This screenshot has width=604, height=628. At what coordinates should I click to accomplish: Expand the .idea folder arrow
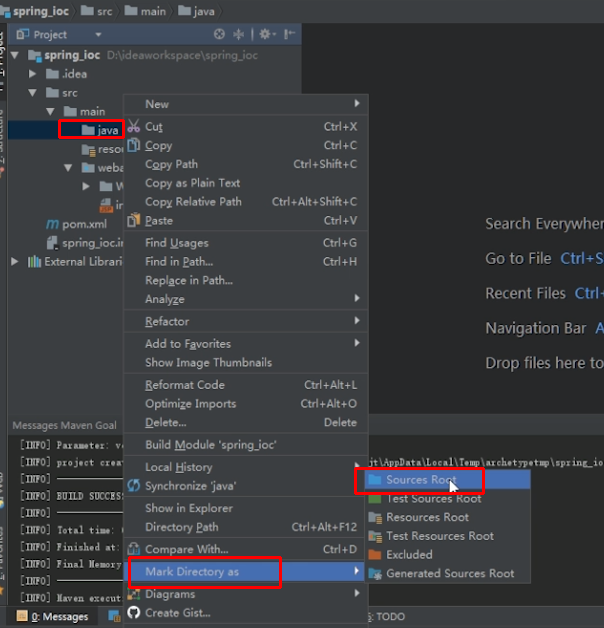(32, 74)
